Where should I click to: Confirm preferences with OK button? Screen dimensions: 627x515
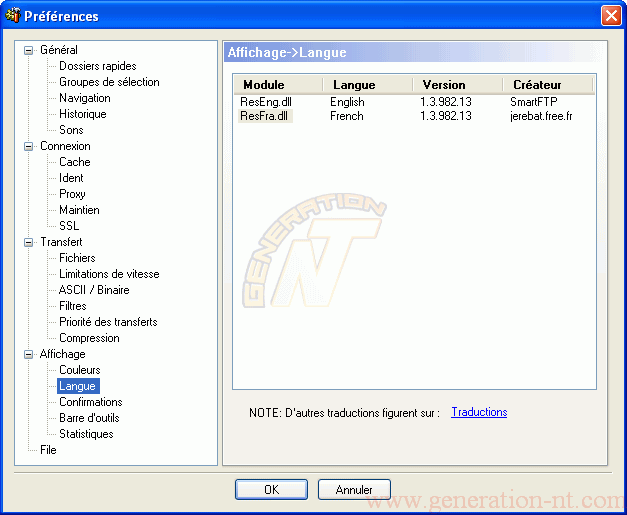[272, 489]
